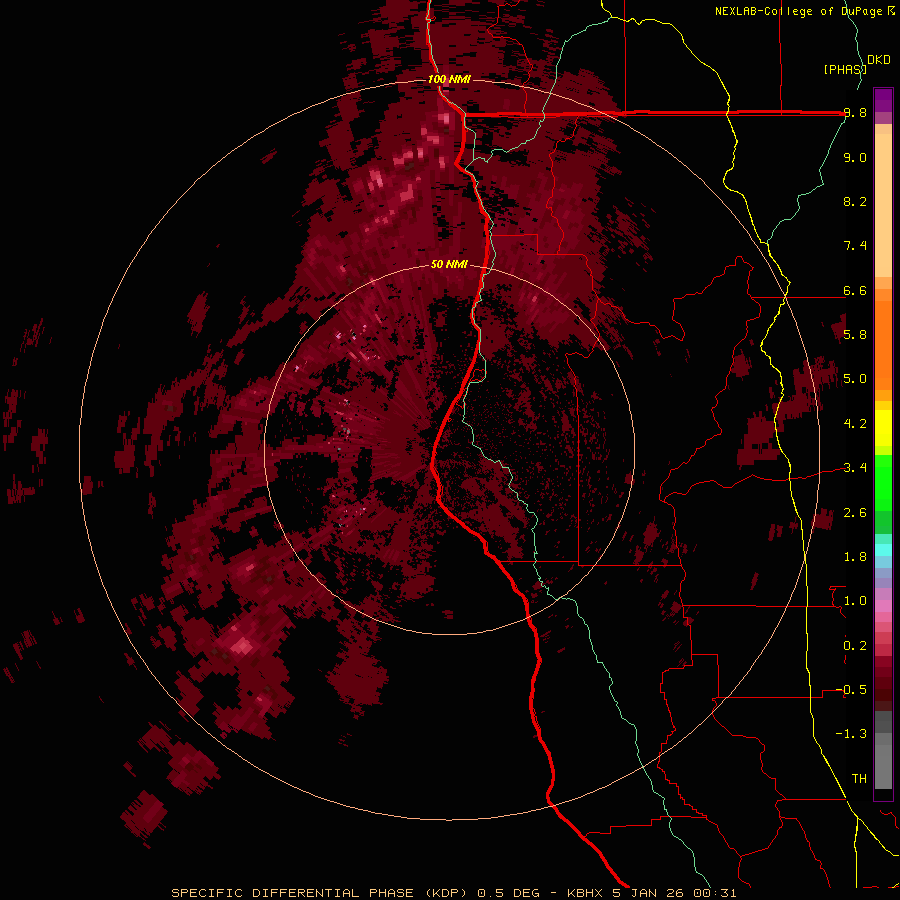Screen dimensions: 900x900
Task: Click the TH threshold label on legend
Action: 859,778
